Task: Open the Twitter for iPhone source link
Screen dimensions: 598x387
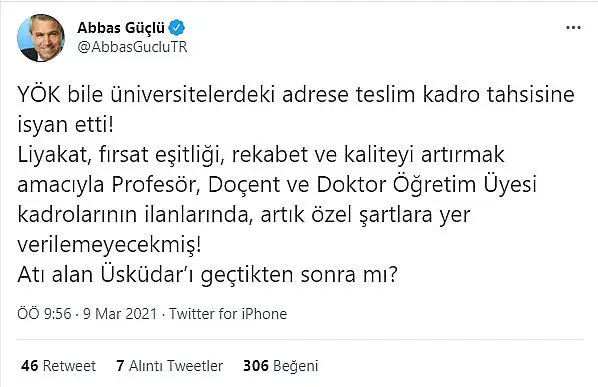Action: 228,314
